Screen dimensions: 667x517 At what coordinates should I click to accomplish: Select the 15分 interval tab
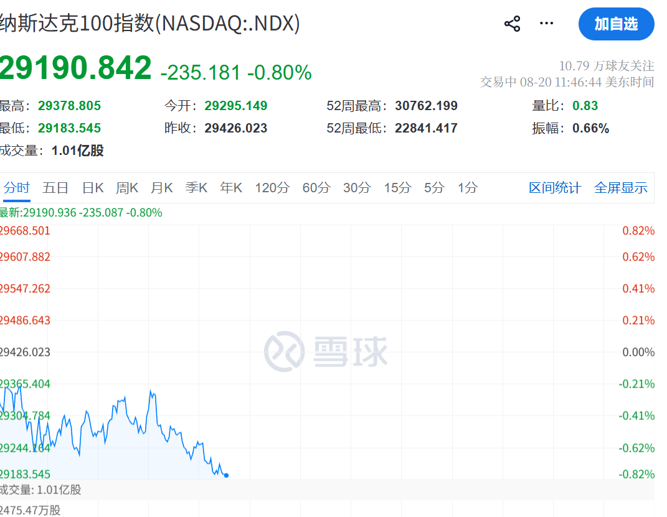398,188
